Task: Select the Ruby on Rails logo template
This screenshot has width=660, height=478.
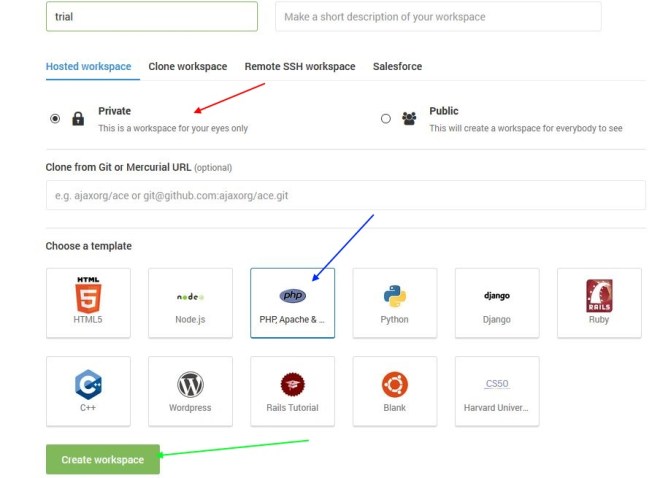Action: tap(599, 296)
